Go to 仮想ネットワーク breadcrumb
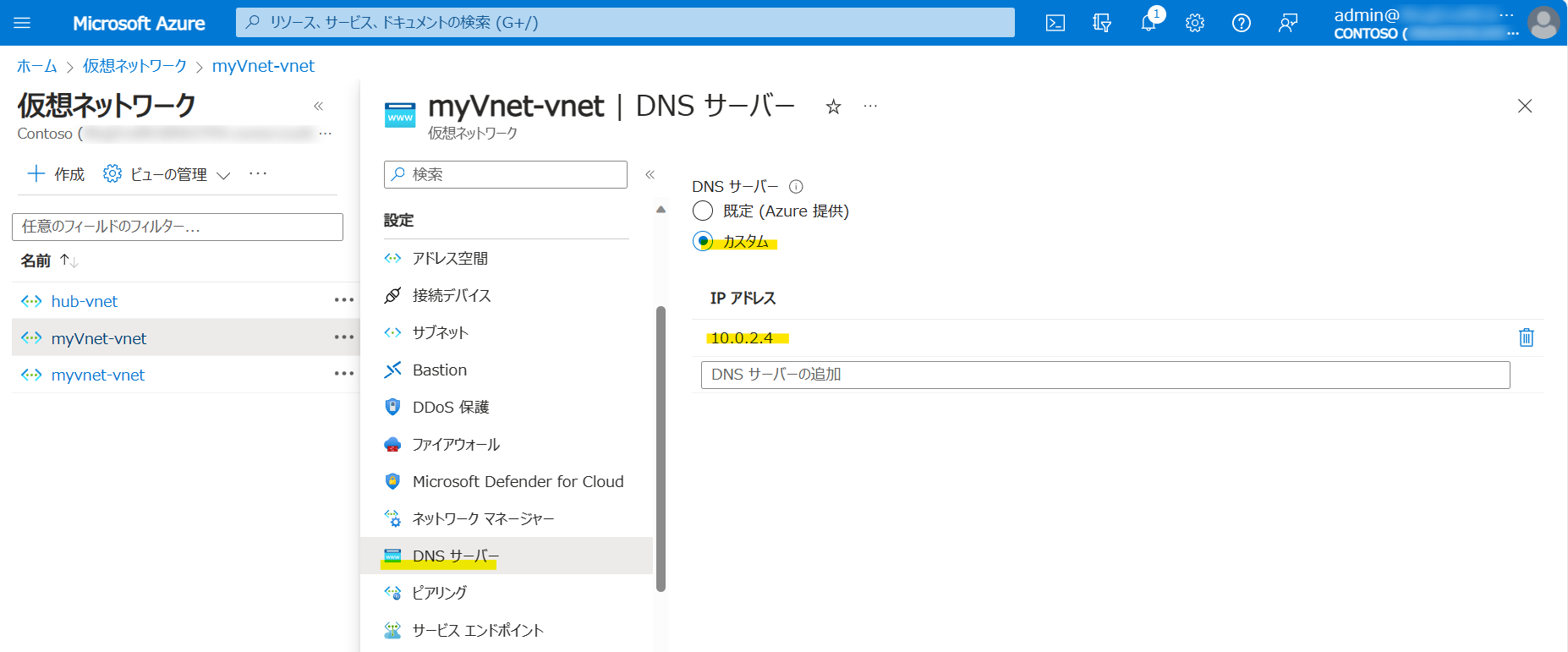Screen dimensions: 1568x652 [134, 66]
